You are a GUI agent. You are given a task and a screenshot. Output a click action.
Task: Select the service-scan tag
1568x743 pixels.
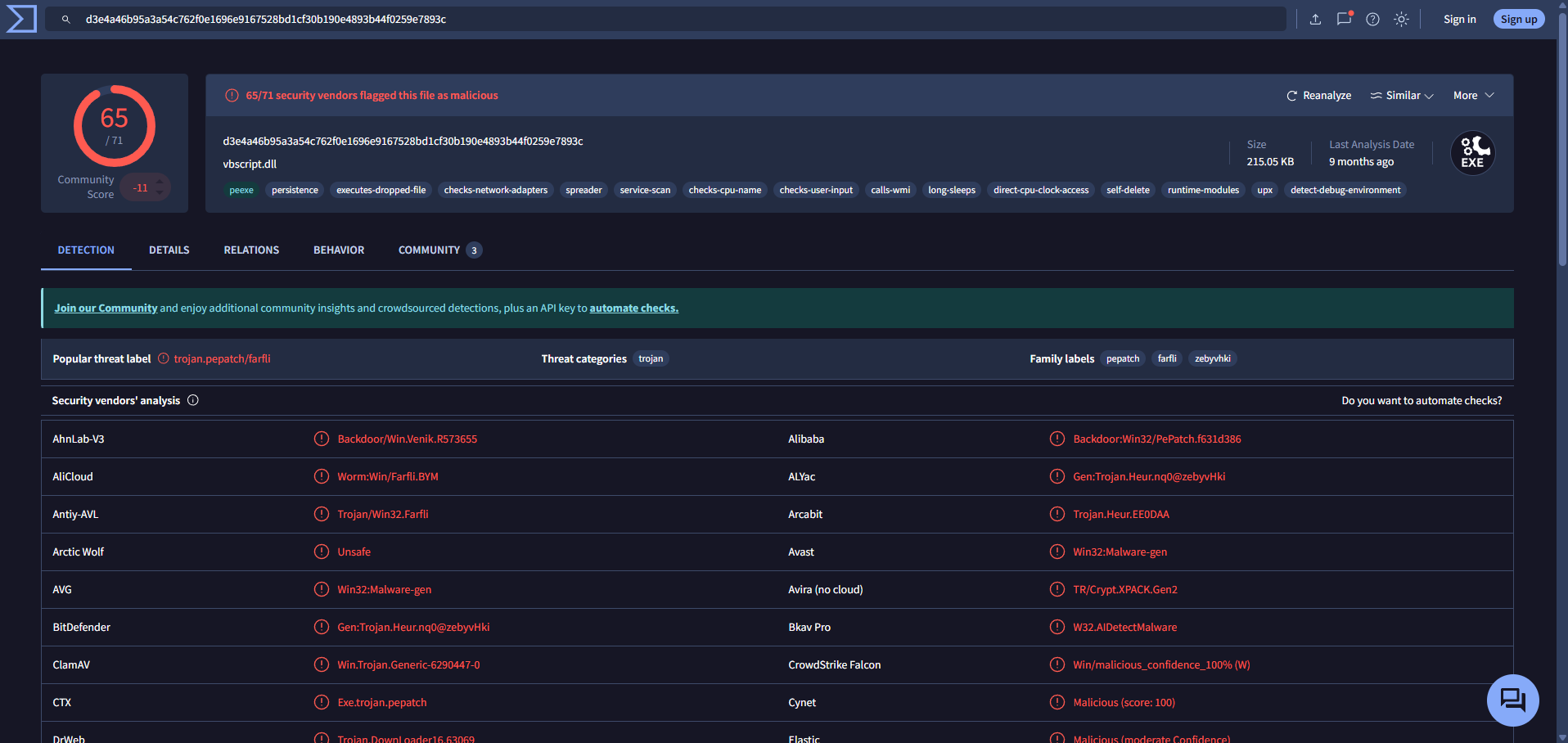(645, 190)
